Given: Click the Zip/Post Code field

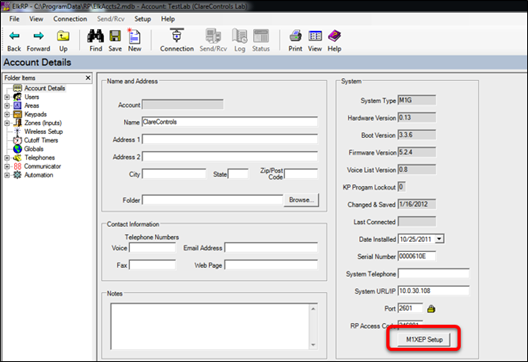Looking at the screenshot, I should coord(301,174).
